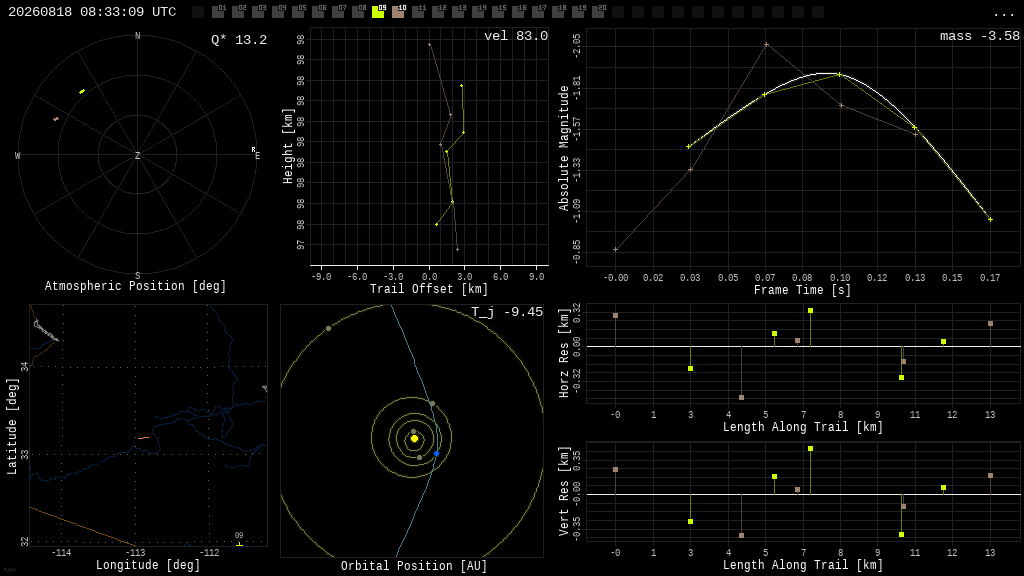The width and height of the screenshot is (1024, 576).
Task: Click station 13 indicator square
Action: point(458,12)
